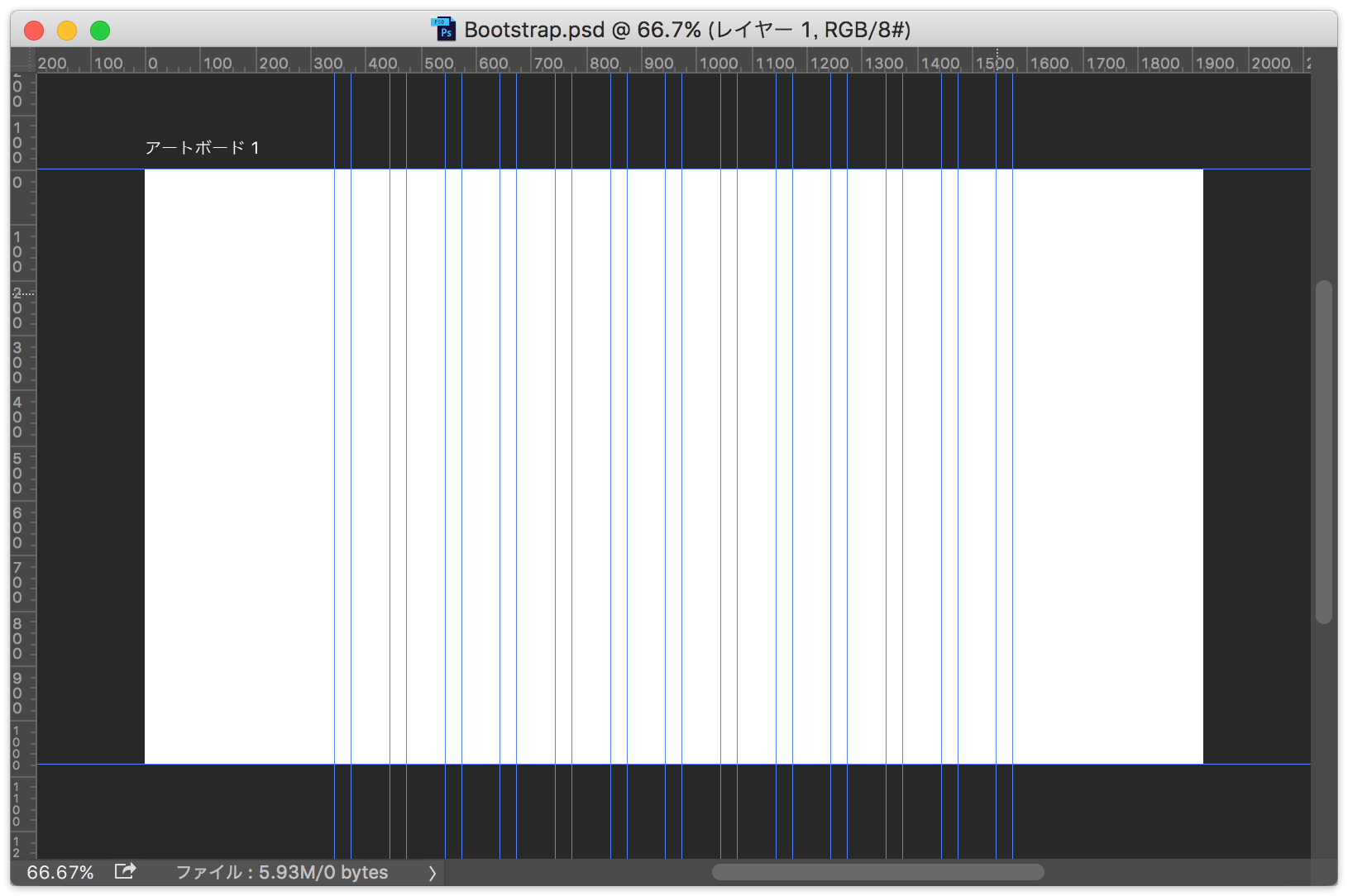The image size is (1348, 896).
Task: Open the status bar info chevron menu
Action: [x=432, y=873]
